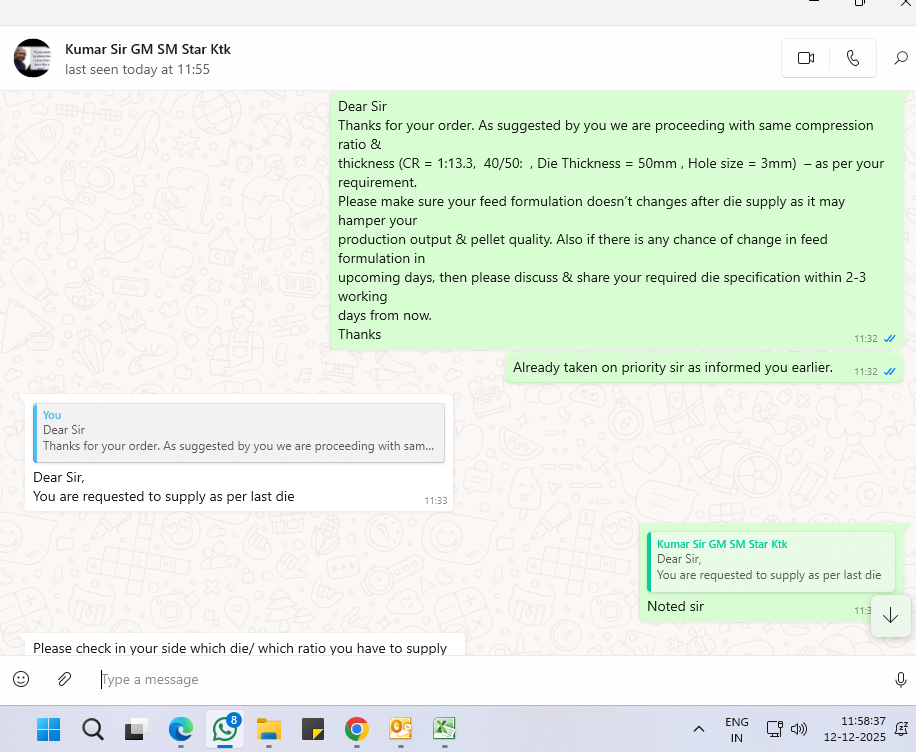The height and width of the screenshot is (752, 916).
Task: Switch ENG IN input language
Action: click(x=736, y=729)
